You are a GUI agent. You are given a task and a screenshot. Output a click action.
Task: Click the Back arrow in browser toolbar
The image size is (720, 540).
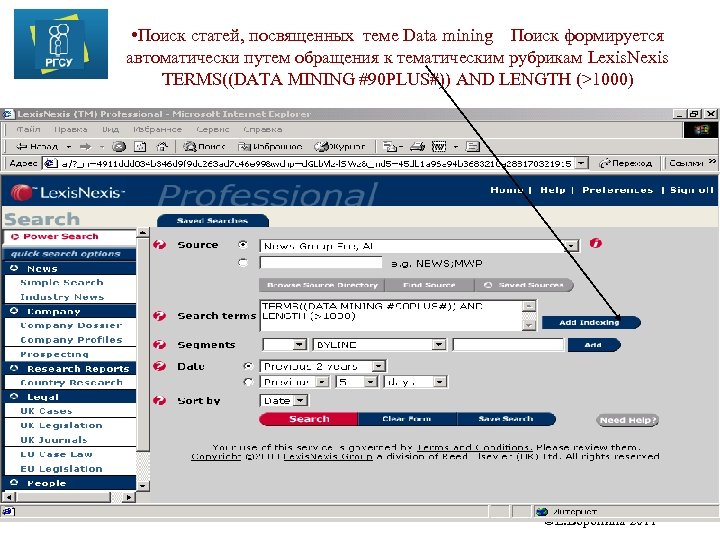37,147
